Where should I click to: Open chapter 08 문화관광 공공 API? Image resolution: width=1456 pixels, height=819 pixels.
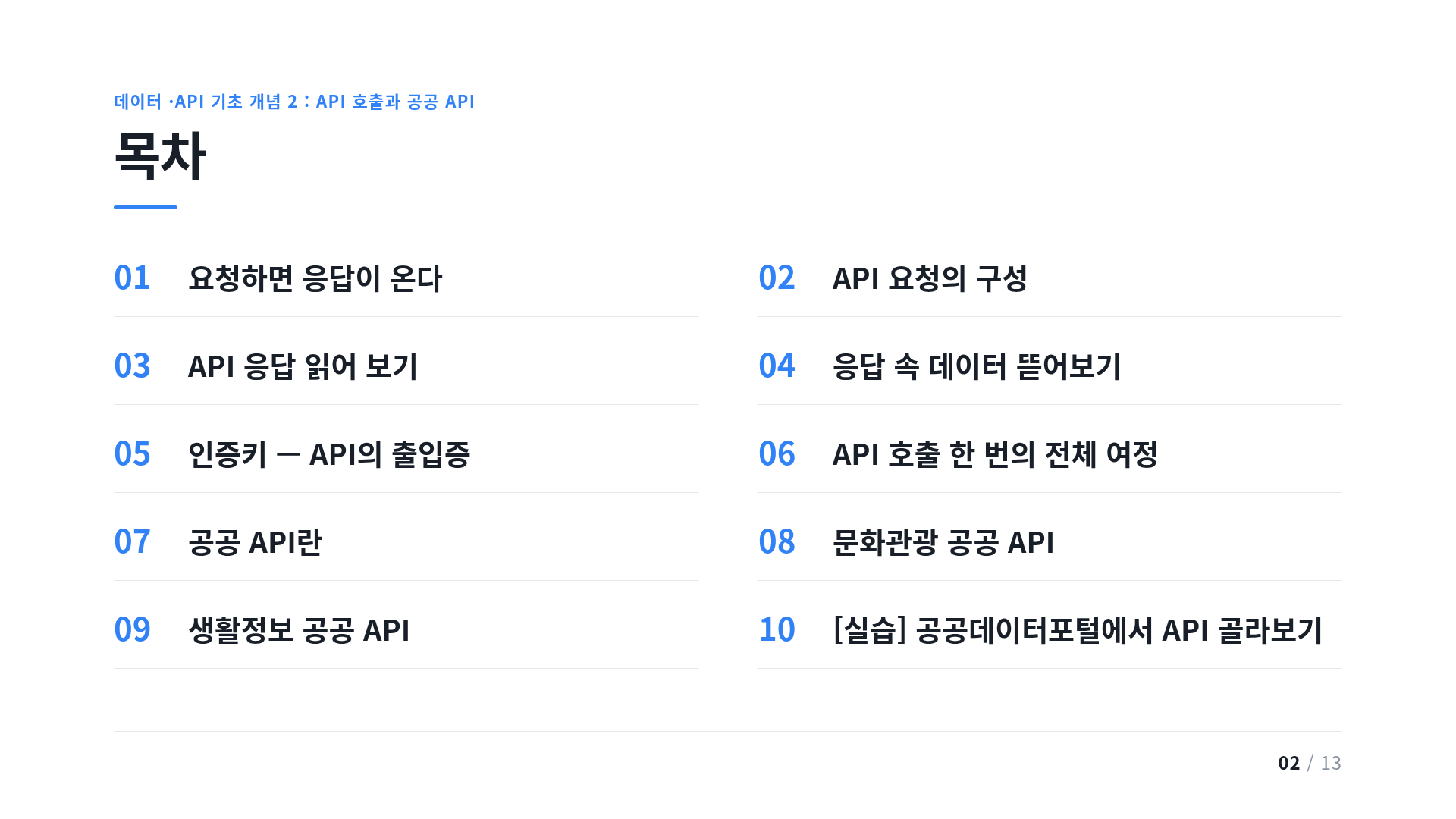[x=1050, y=542]
